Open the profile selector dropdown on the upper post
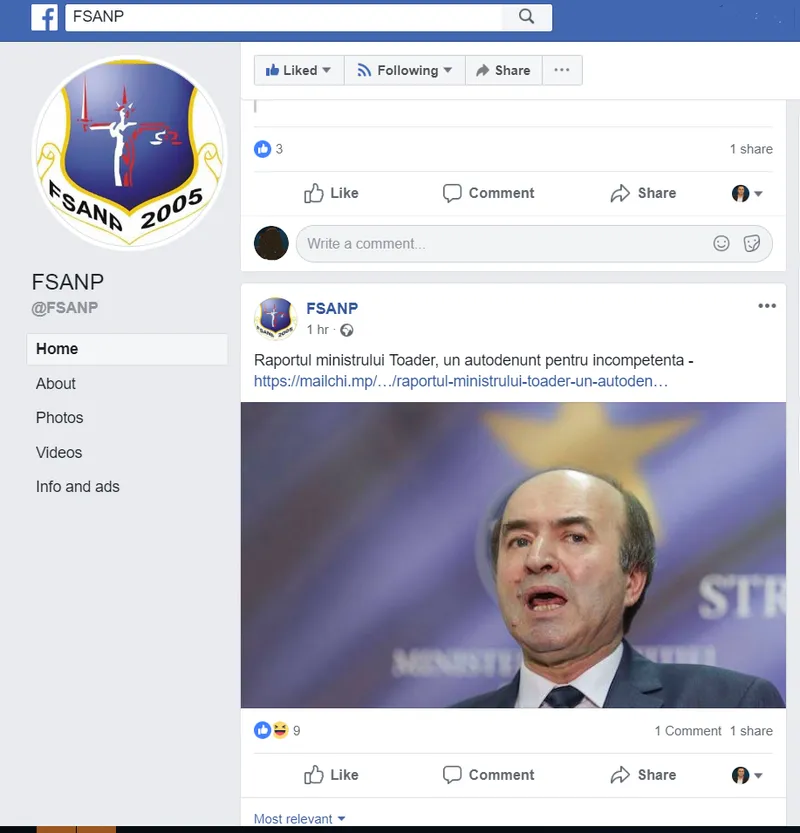 747,193
